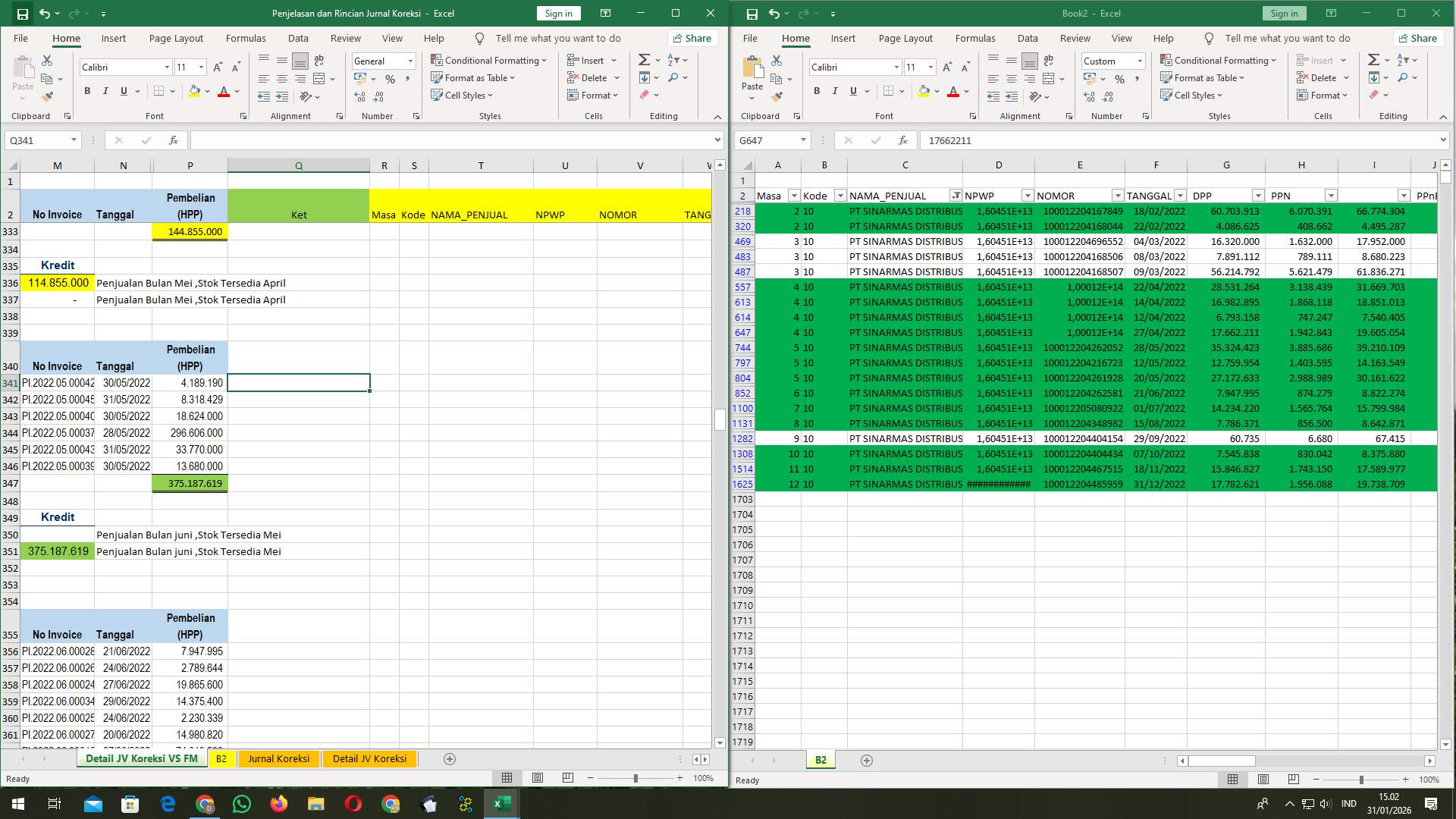
Task: Click the Share button in Book2
Action: point(1417,38)
